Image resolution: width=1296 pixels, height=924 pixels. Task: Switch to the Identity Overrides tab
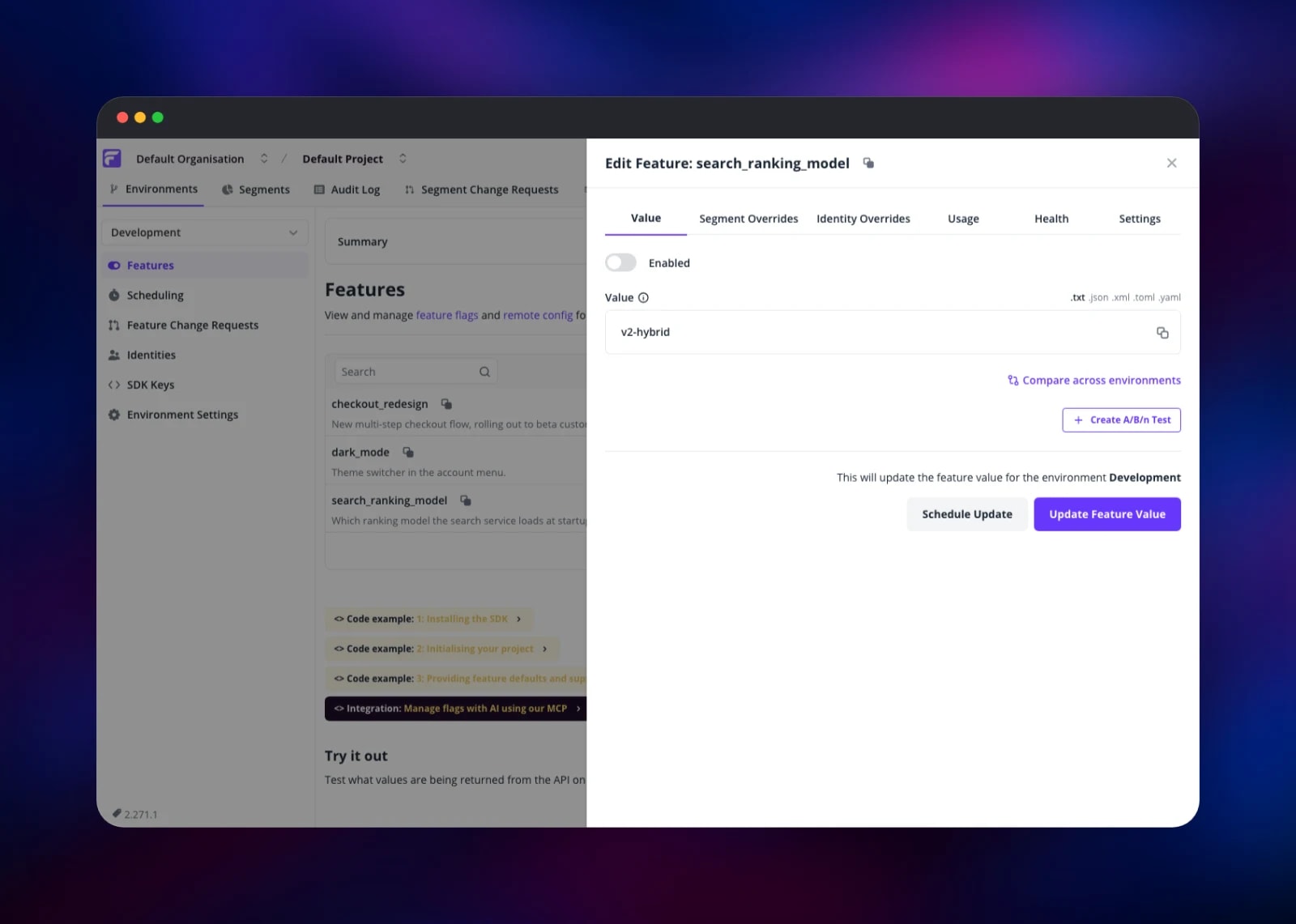[863, 219]
